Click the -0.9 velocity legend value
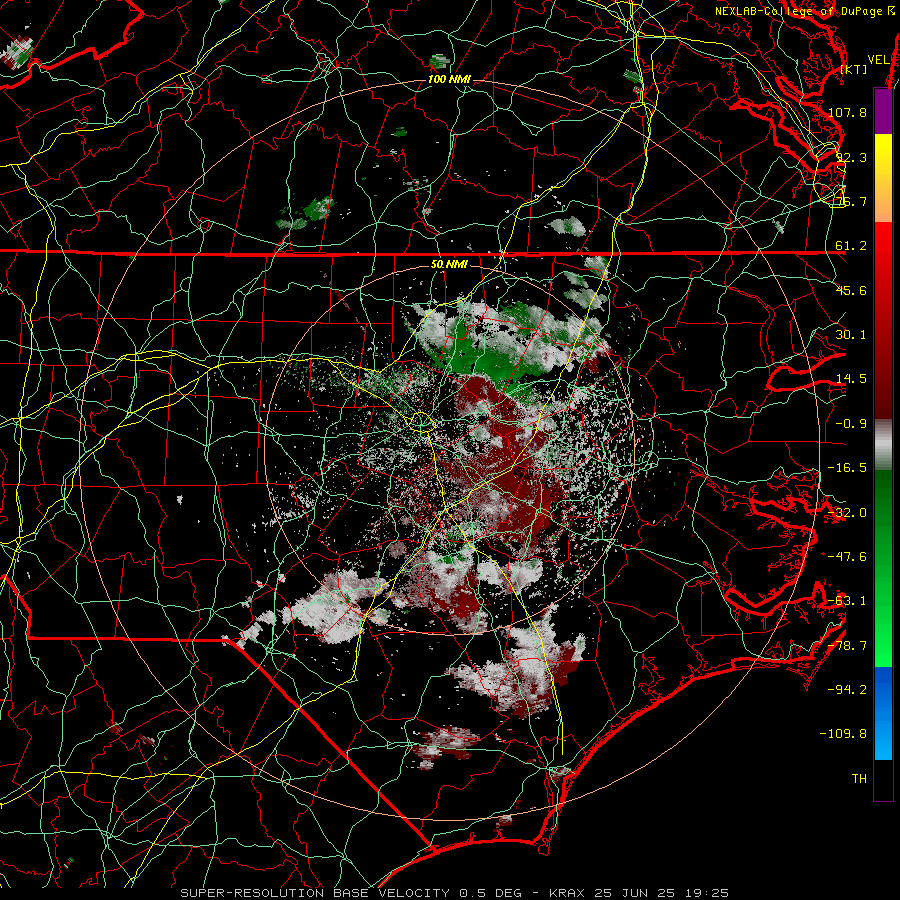 (x=851, y=424)
